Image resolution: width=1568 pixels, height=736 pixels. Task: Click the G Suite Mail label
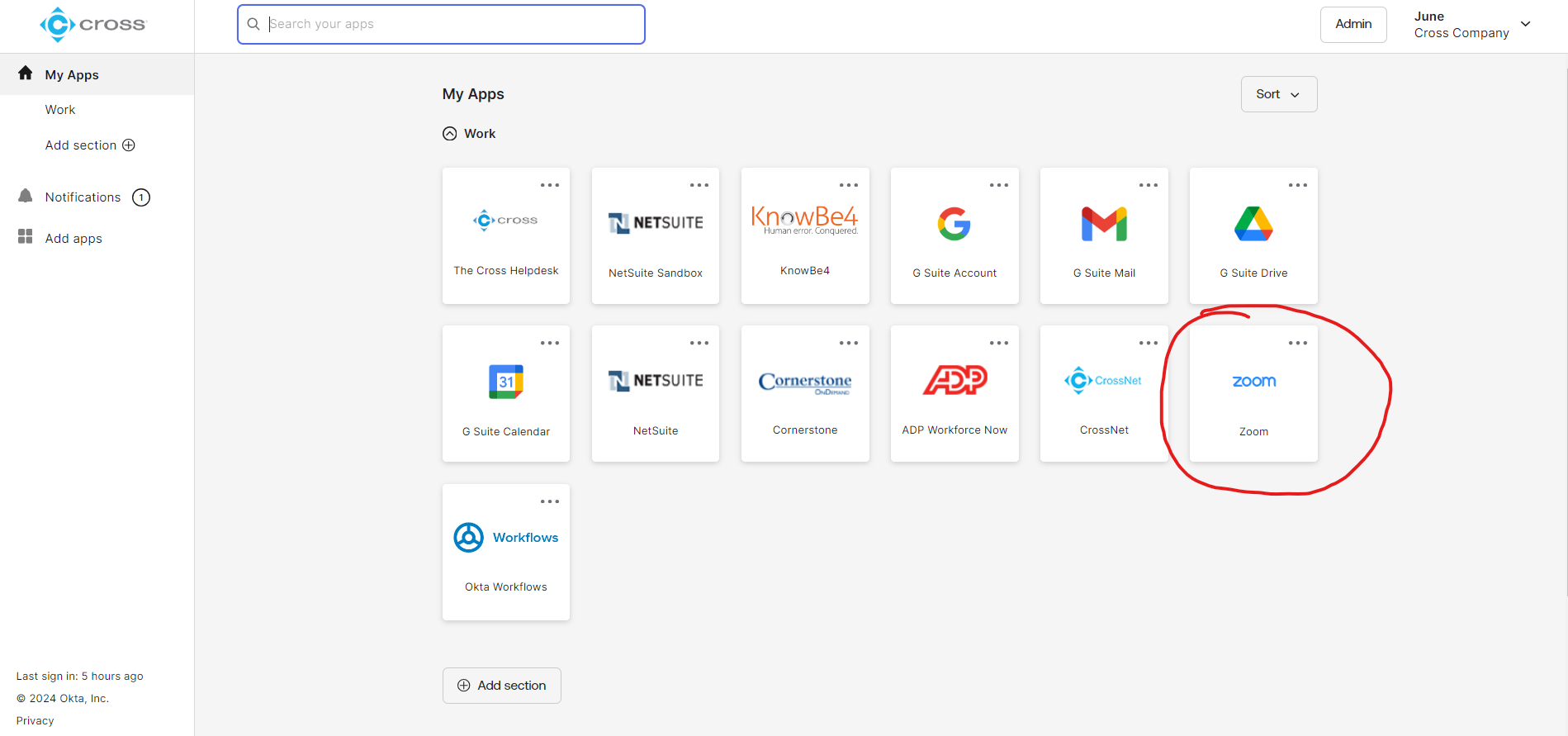(x=1104, y=273)
